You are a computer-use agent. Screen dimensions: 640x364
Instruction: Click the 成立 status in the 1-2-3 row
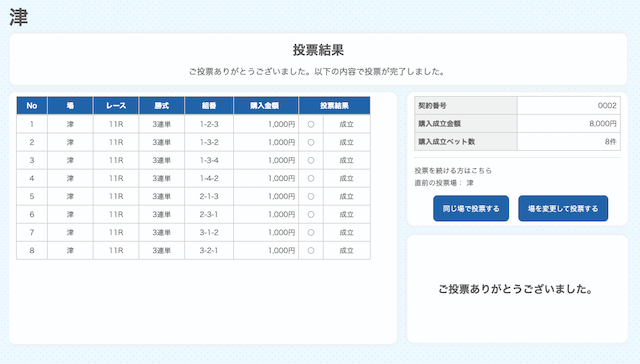tap(347, 124)
